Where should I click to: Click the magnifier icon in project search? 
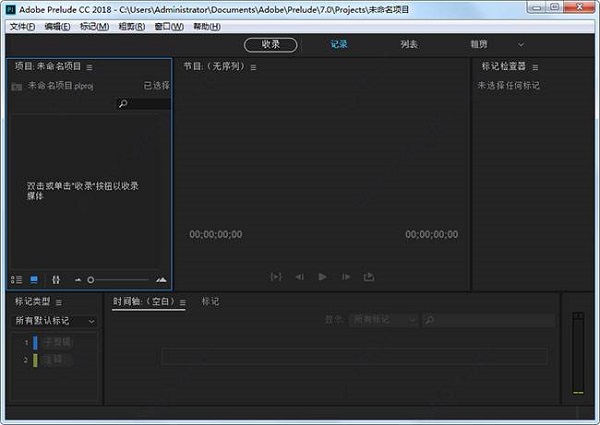(123, 104)
